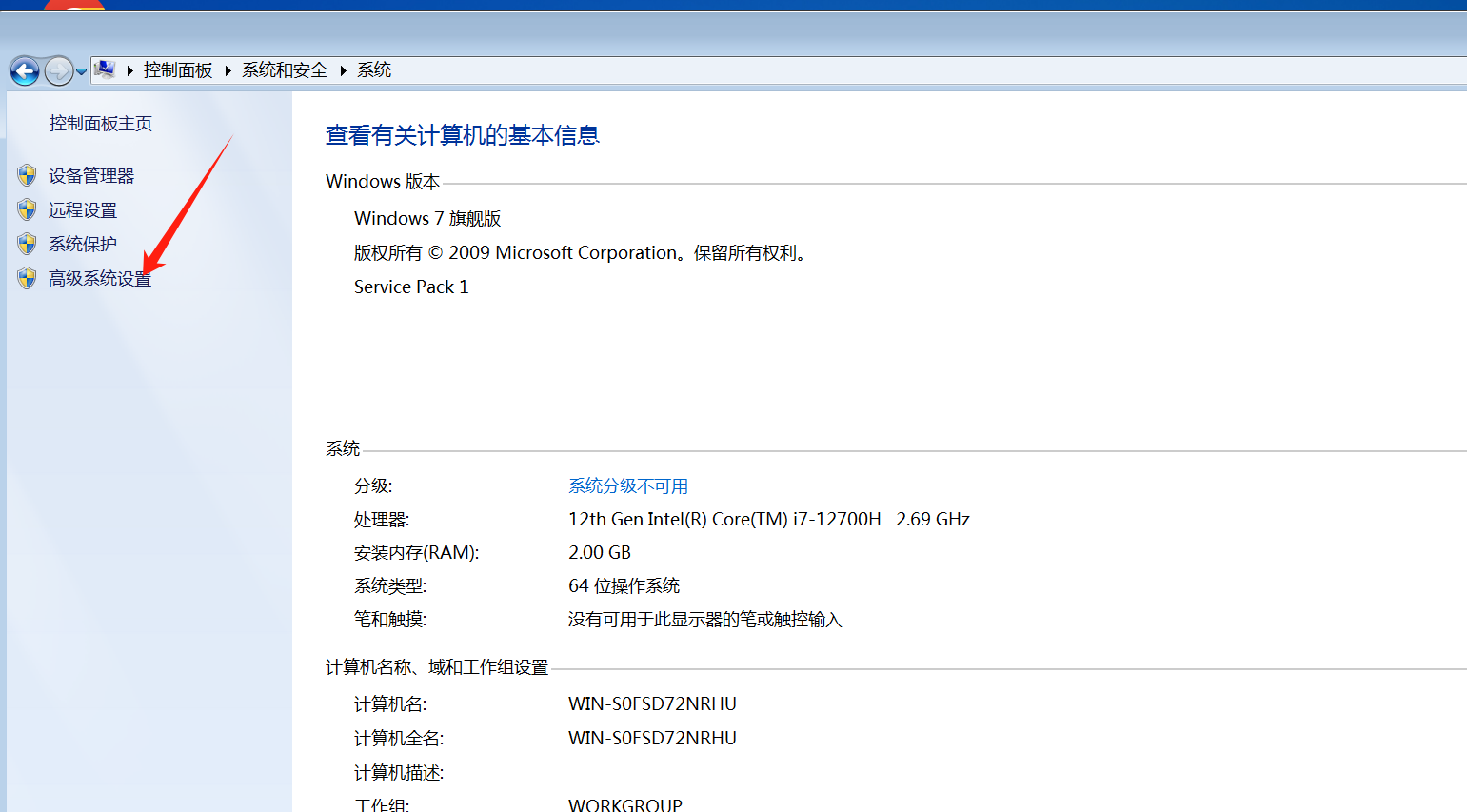The width and height of the screenshot is (1467, 812).
Task: Click the 64 位操作系统 value
Action: tap(624, 586)
